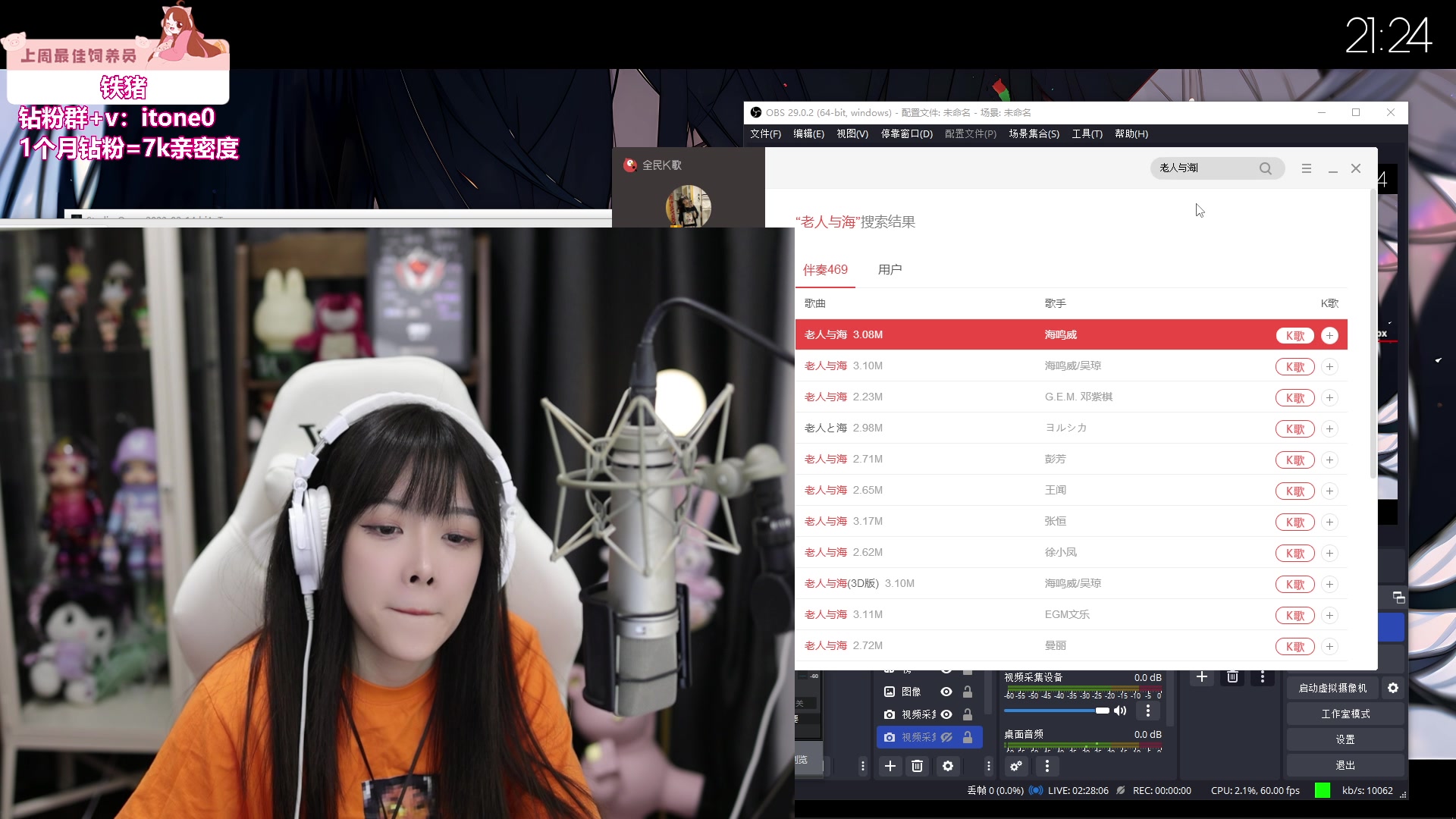Open the hamburger menu in 全民K歌
1456x819 pixels.
coord(1306,168)
